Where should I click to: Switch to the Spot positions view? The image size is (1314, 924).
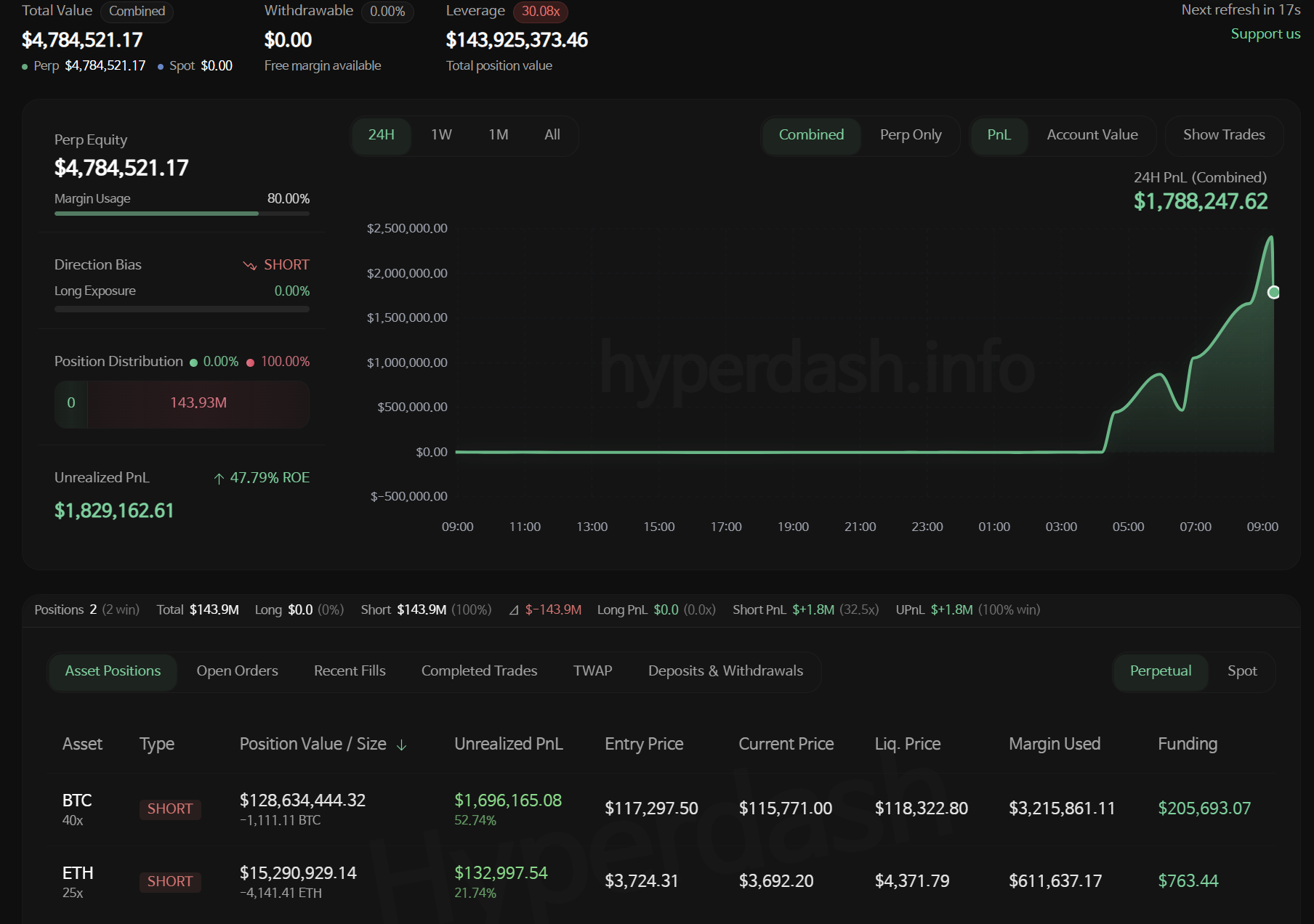(x=1242, y=671)
